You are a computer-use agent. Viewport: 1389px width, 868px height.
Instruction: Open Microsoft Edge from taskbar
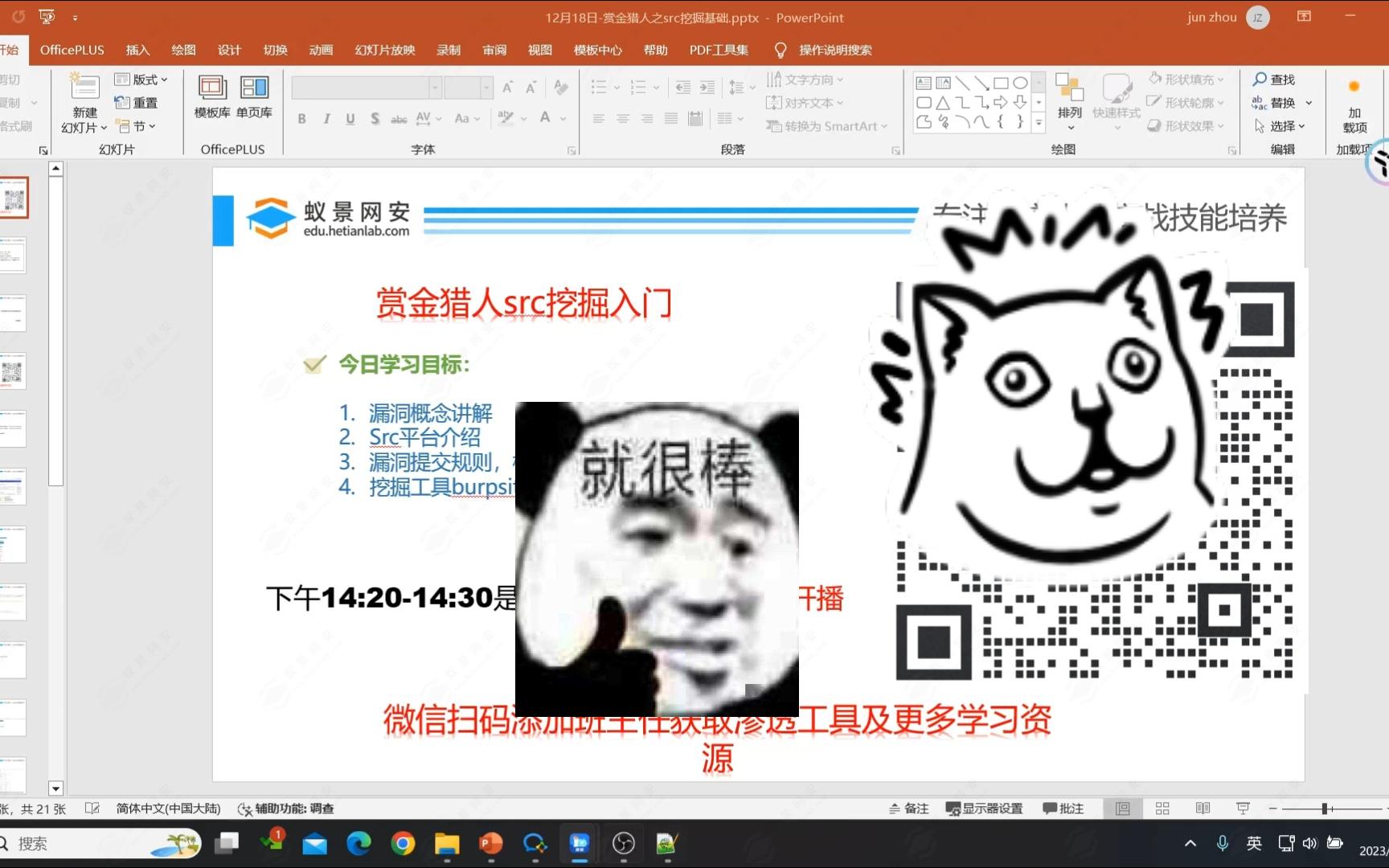(x=359, y=844)
